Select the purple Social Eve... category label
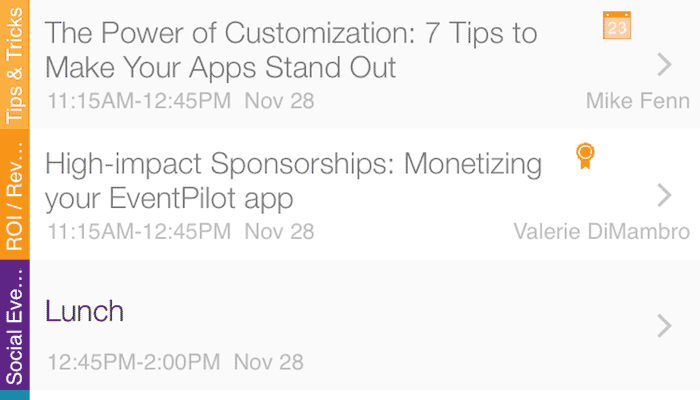 [15, 325]
